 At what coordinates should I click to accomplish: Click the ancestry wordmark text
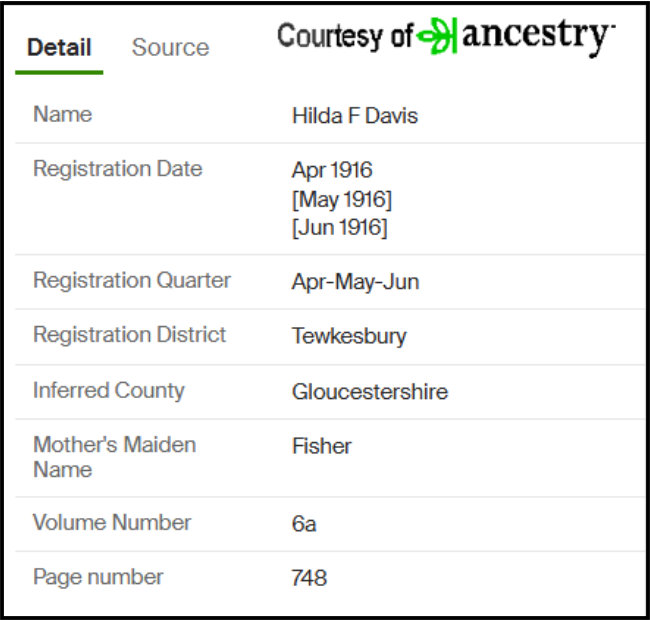538,36
